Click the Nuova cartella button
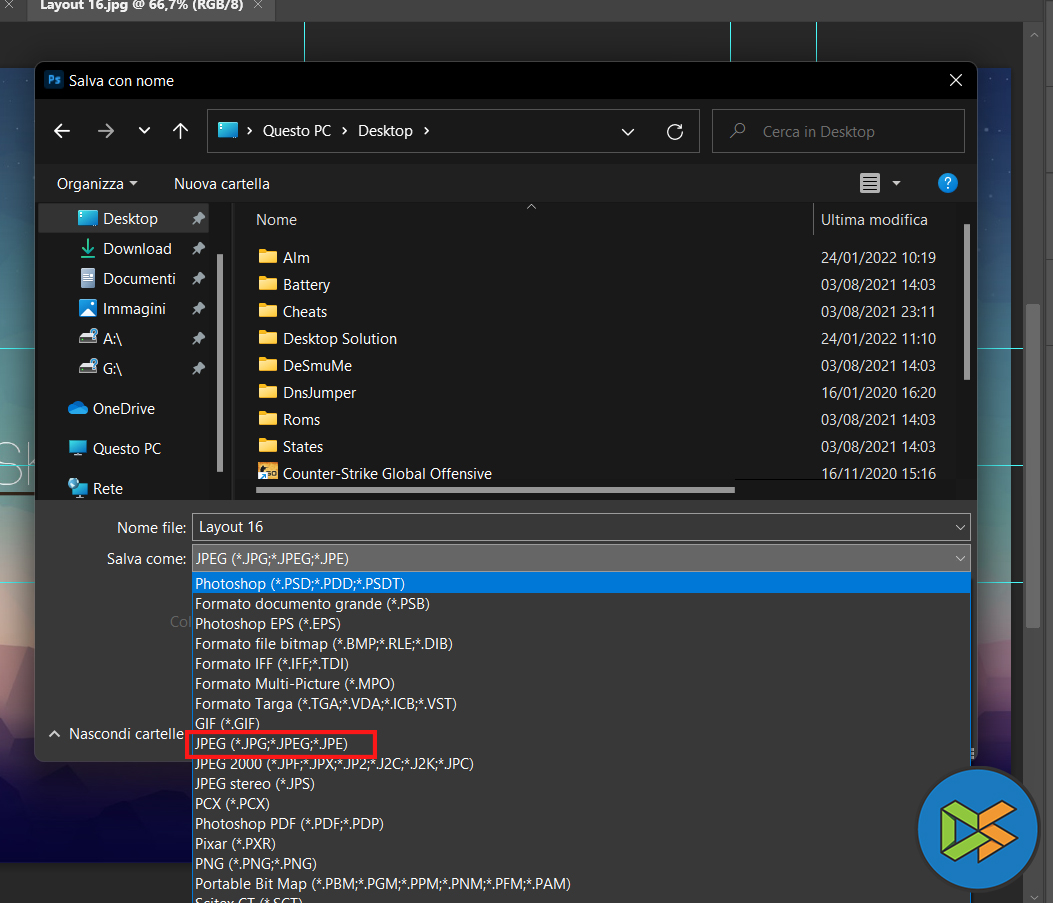The image size is (1053, 903). (x=221, y=183)
